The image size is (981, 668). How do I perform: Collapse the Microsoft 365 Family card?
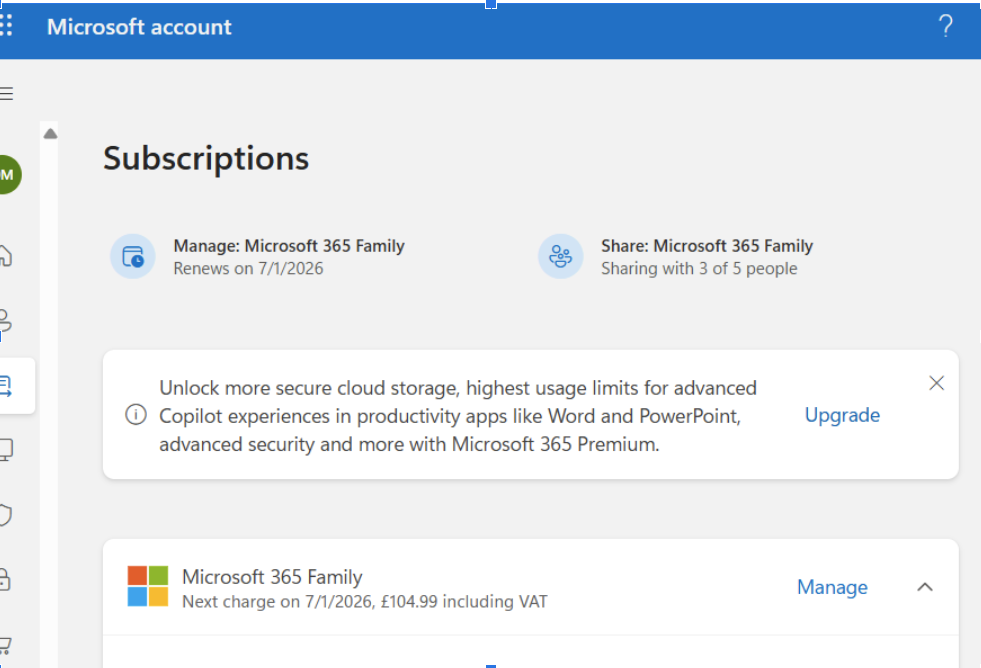coord(925,587)
